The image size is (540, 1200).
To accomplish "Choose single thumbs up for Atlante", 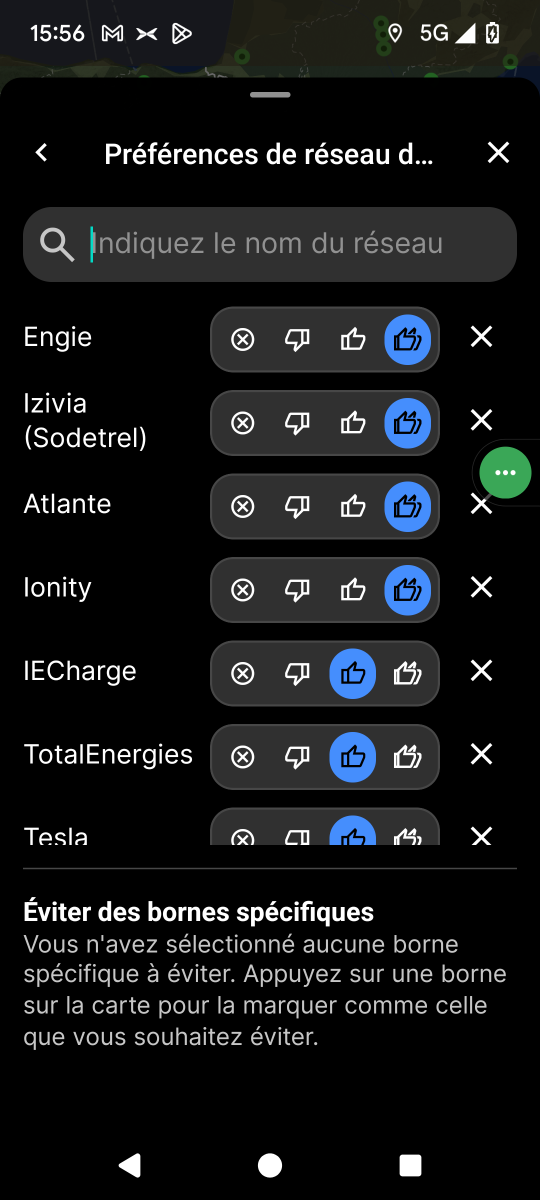I will (353, 507).
